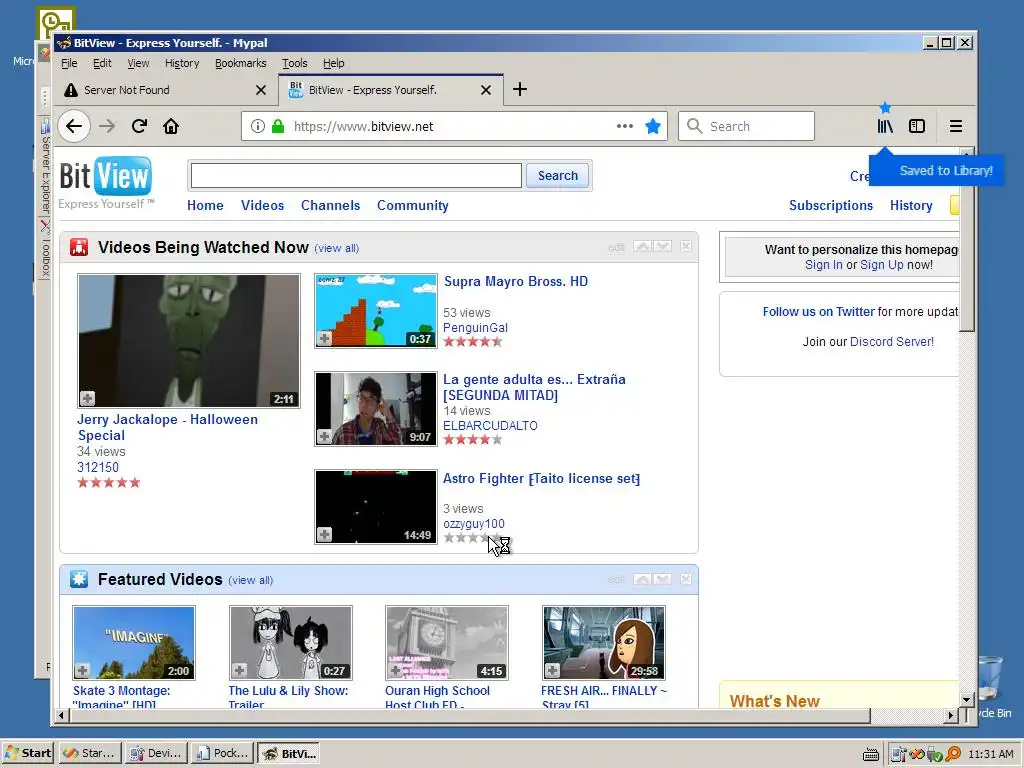The height and width of the screenshot is (768, 1024).
Task: Add La gente adulta video to queue
Action: [x=325, y=436]
